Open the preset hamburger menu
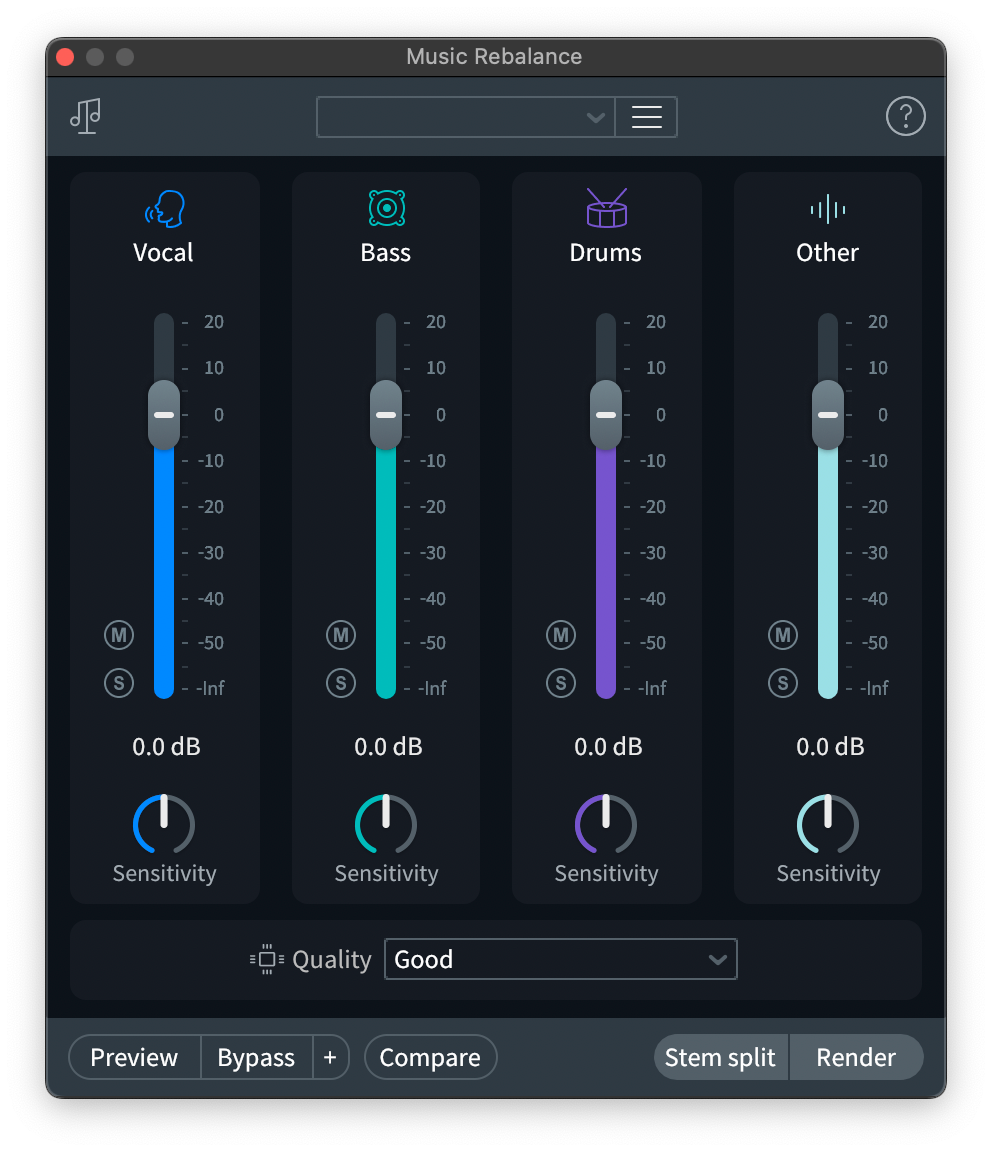Screen dimensions: 992x1152 [646, 116]
